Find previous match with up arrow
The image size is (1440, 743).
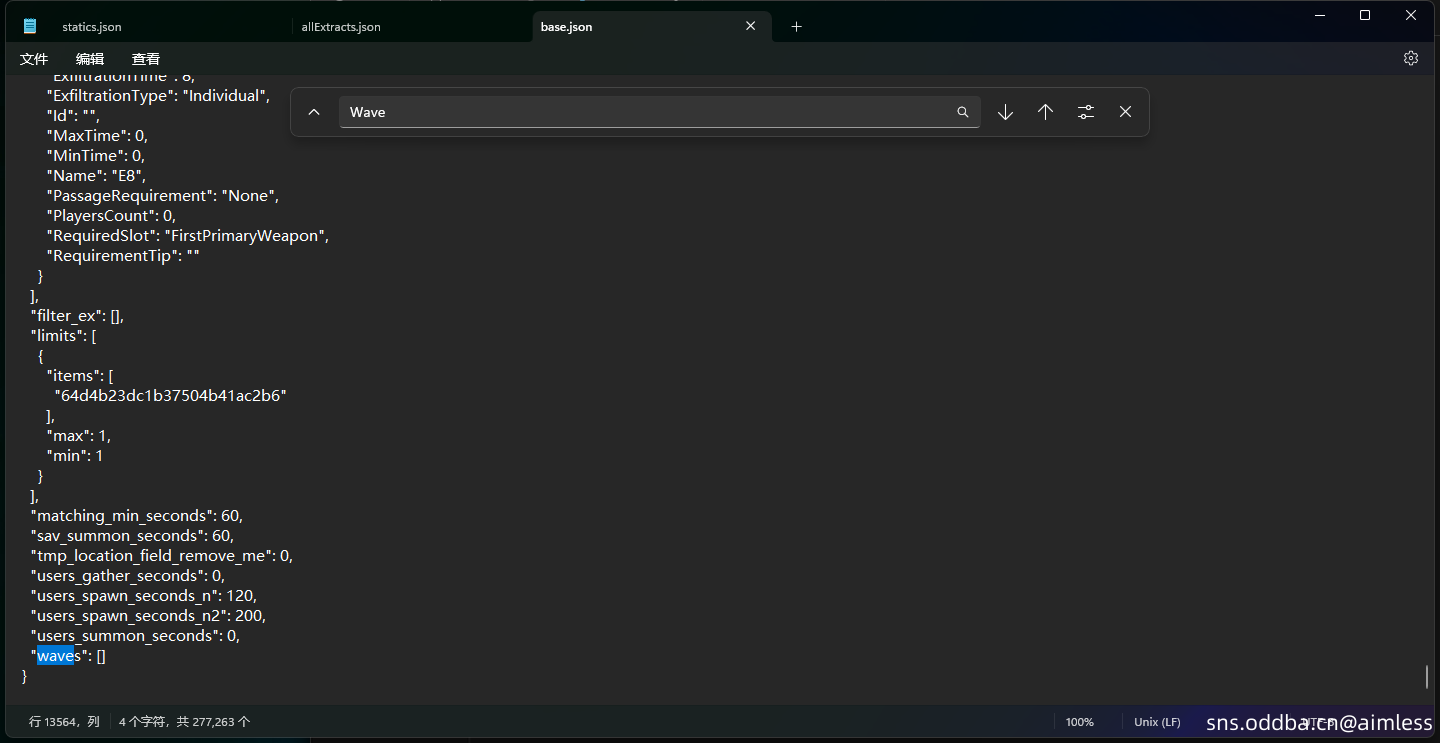click(1045, 112)
